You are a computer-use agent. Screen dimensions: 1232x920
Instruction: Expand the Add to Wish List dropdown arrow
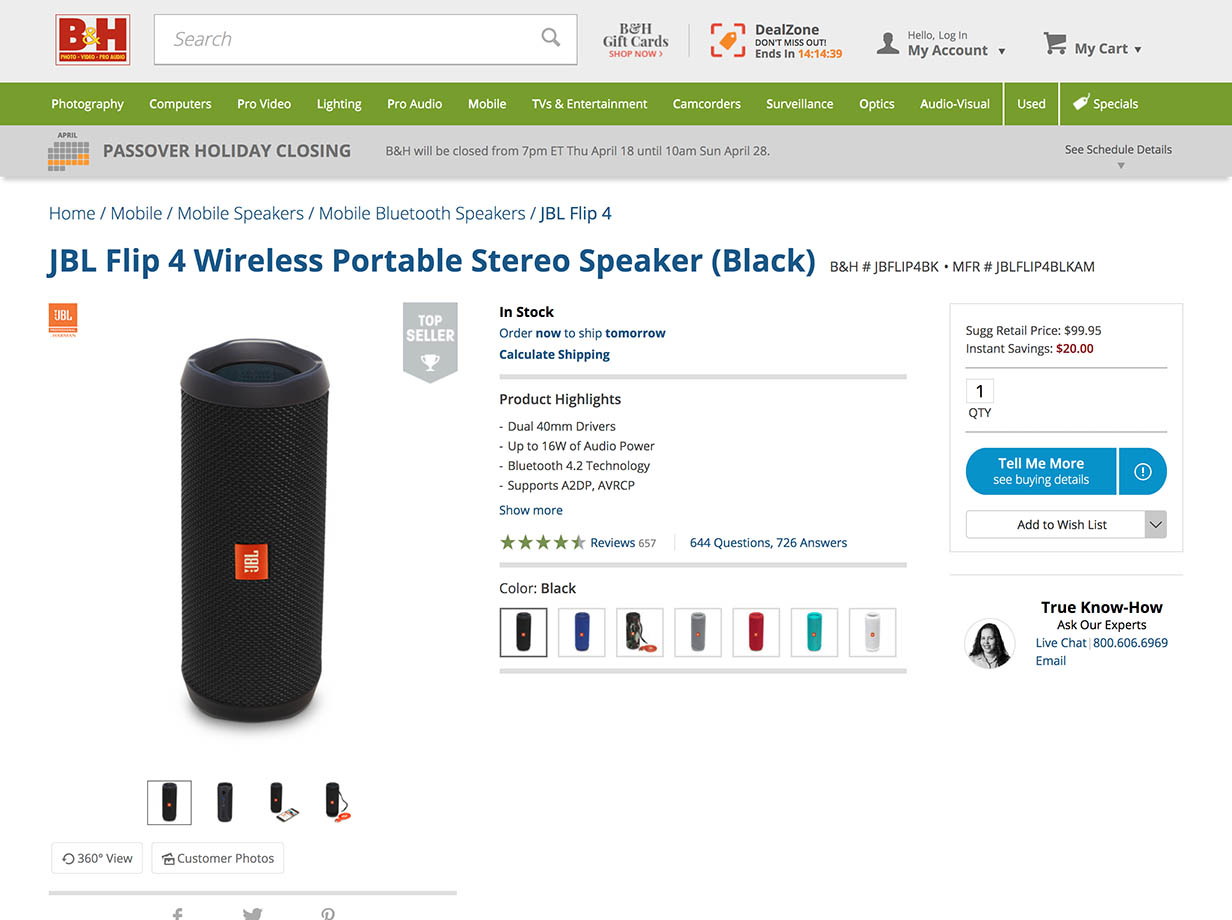1155,524
